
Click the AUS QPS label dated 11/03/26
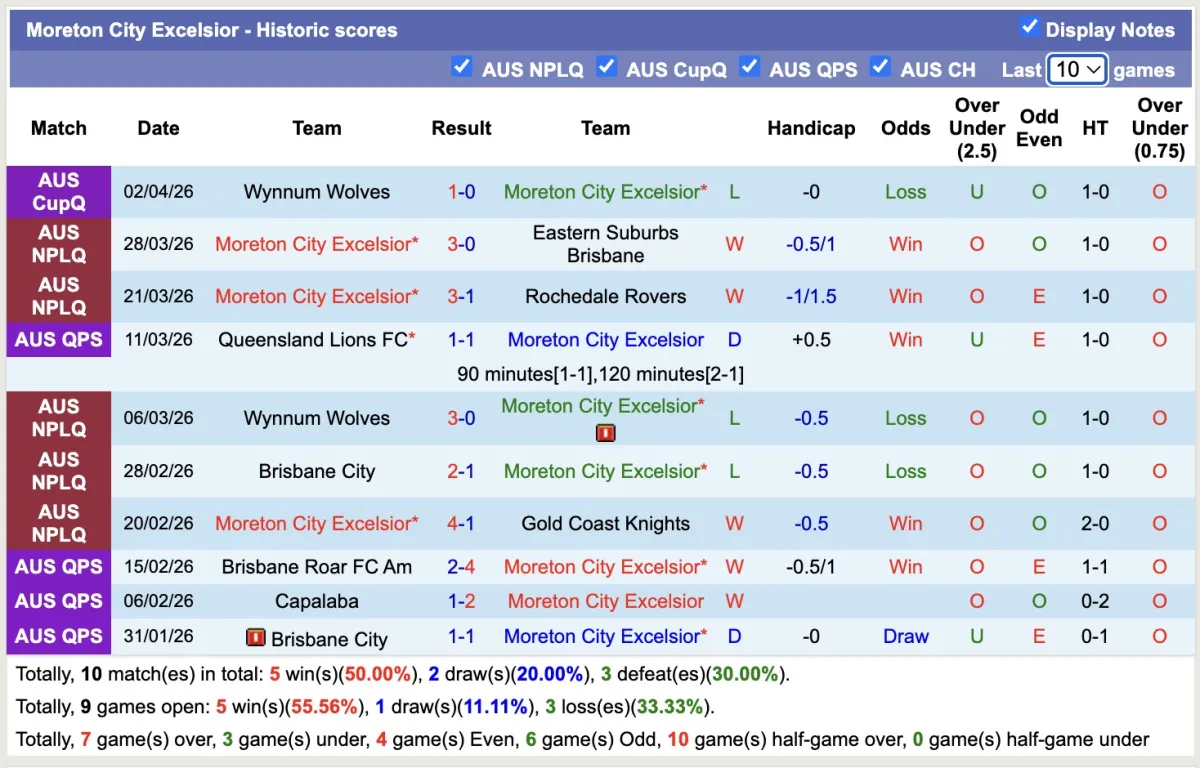click(59, 340)
